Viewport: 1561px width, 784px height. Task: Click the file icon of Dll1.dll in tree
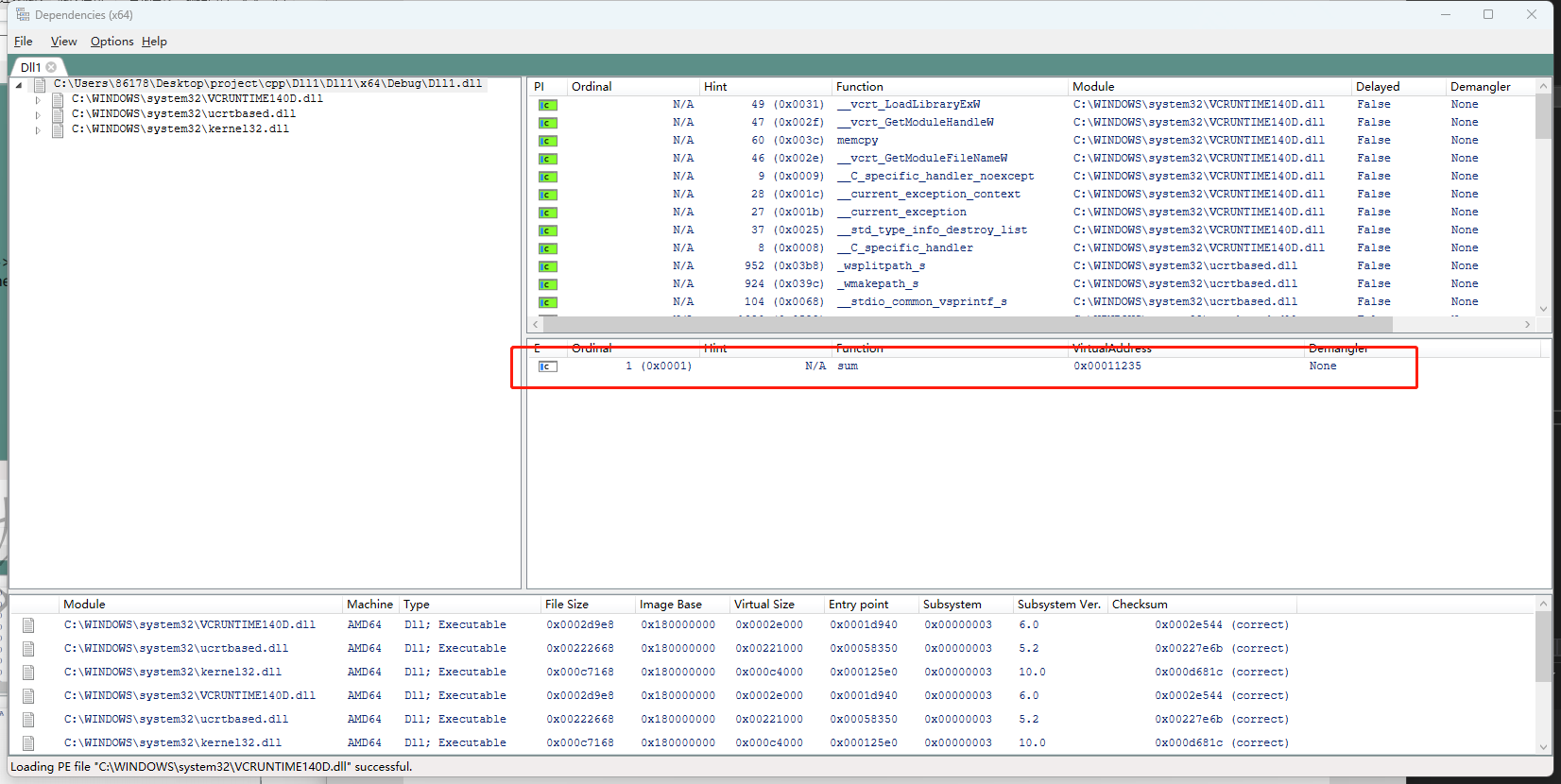40,84
